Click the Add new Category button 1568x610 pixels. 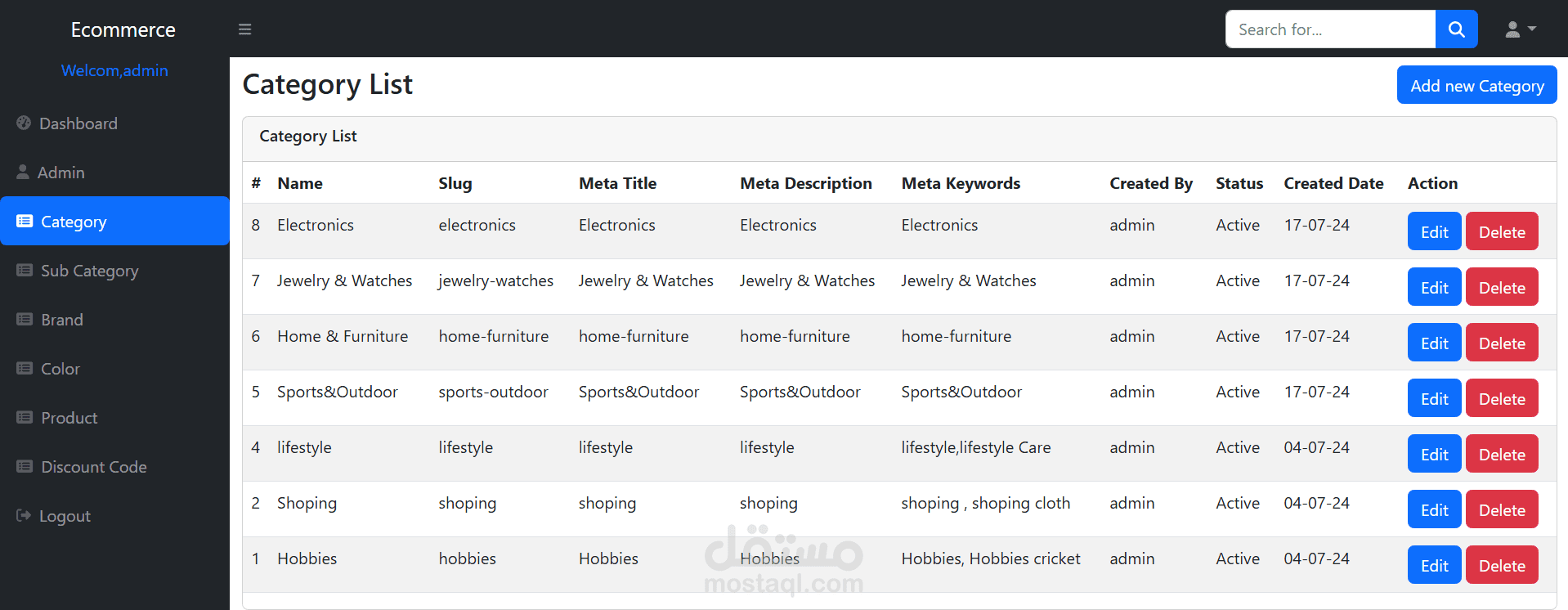tap(1476, 85)
